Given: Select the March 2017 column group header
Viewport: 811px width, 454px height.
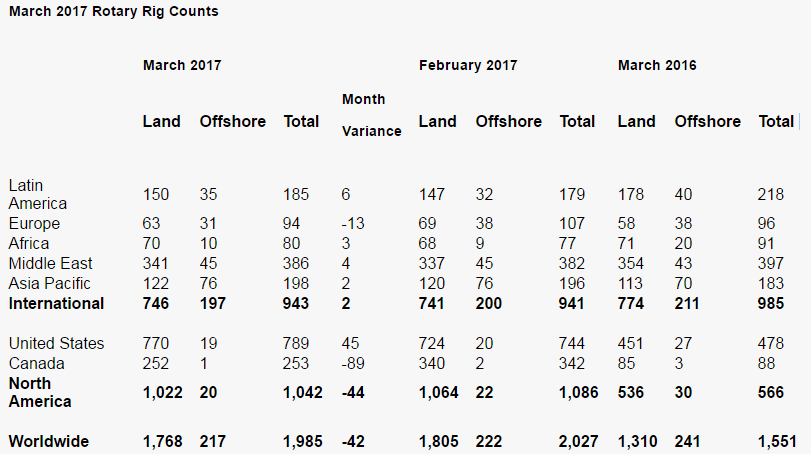Looking at the screenshot, I should (181, 65).
